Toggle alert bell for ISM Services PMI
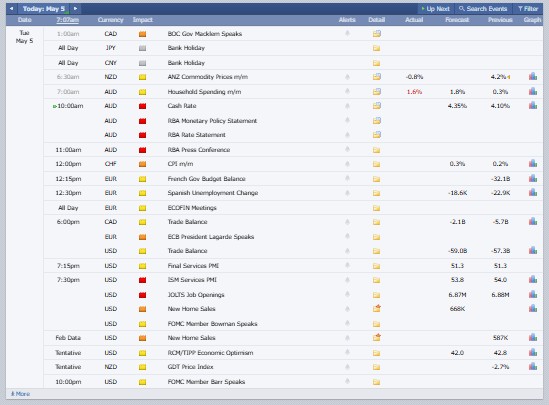 pyautogui.click(x=347, y=280)
